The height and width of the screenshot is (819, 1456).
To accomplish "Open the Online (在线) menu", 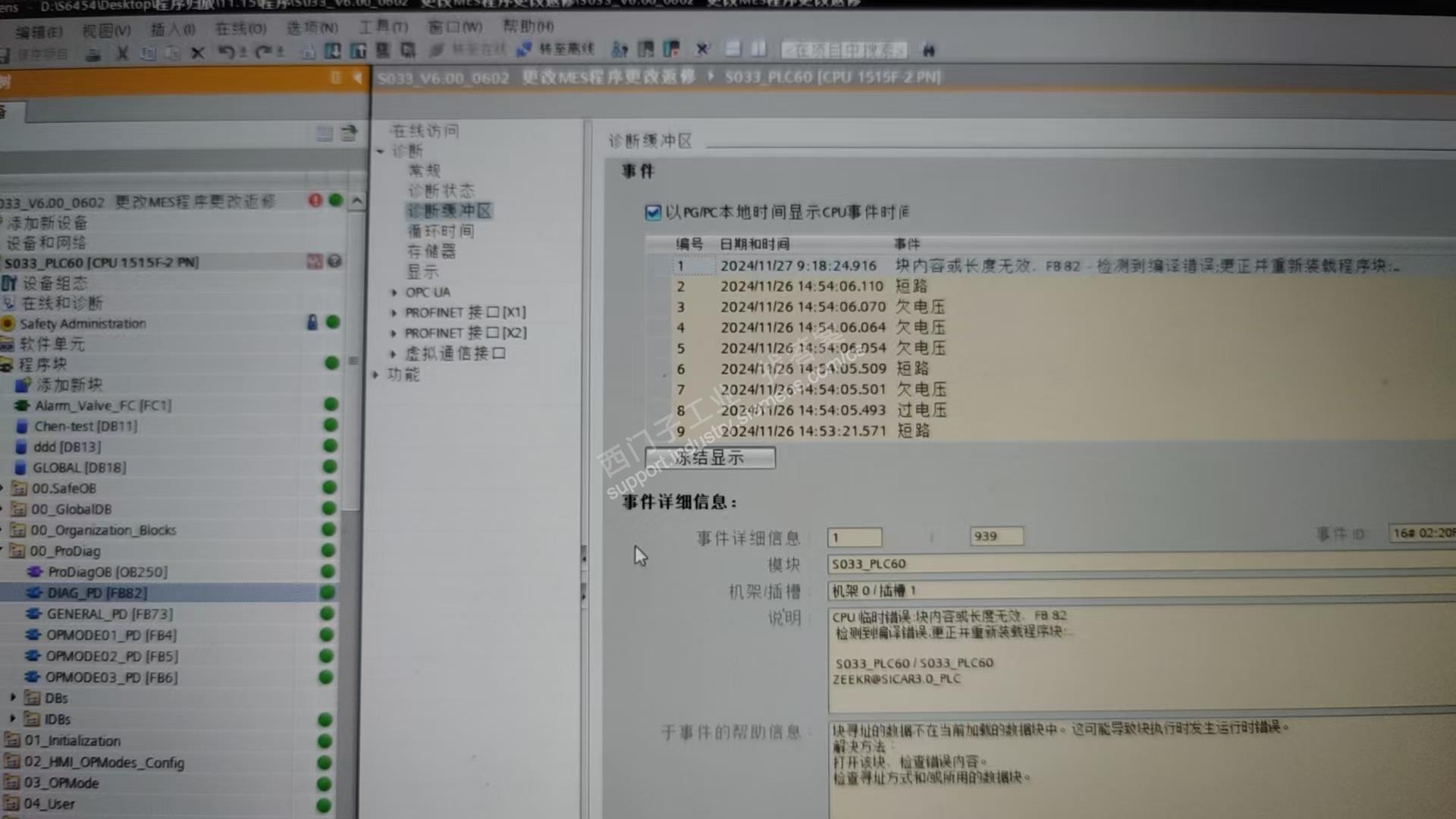I will point(240,29).
